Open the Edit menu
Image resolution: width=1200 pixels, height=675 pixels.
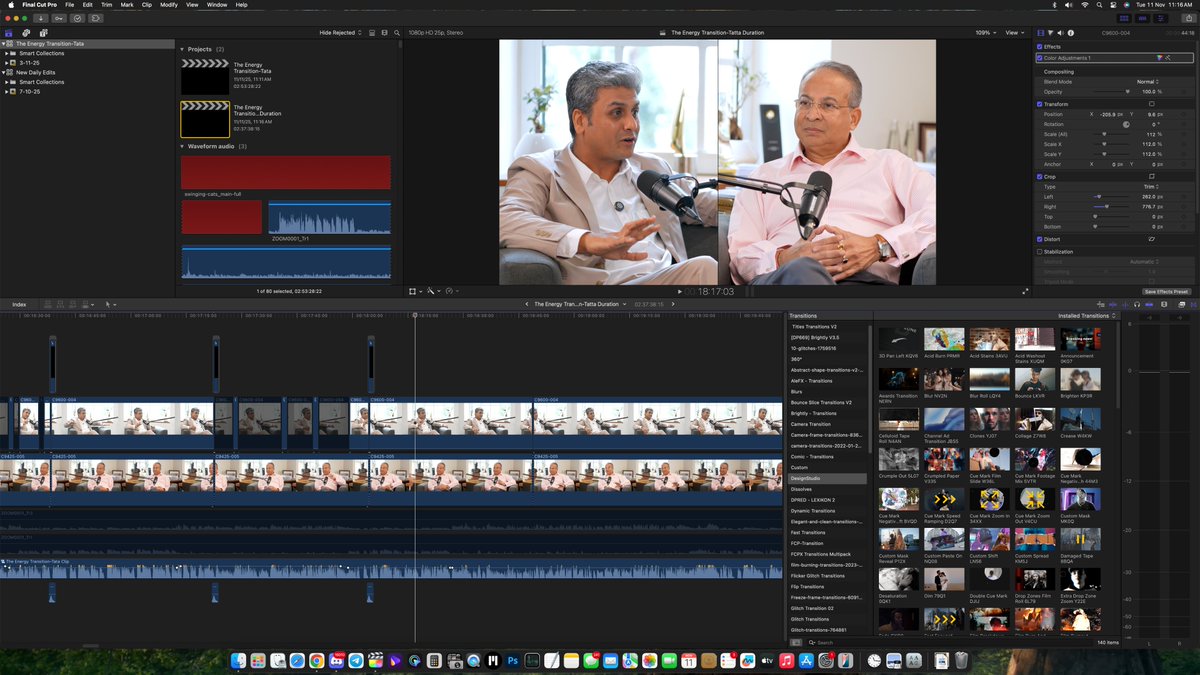pyautogui.click(x=88, y=5)
